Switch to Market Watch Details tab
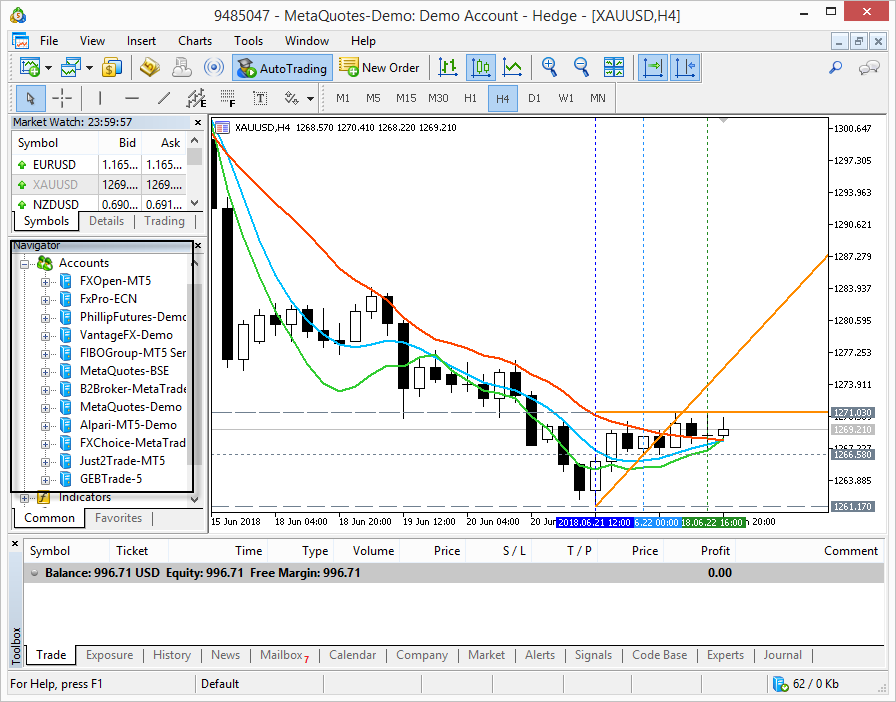Viewport: 896px width, 702px height. (x=106, y=221)
